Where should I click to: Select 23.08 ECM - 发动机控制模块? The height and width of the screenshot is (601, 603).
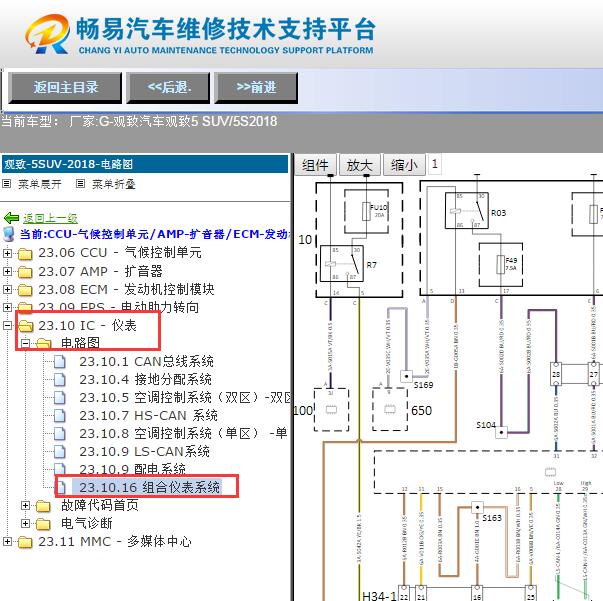click(126, 289)
